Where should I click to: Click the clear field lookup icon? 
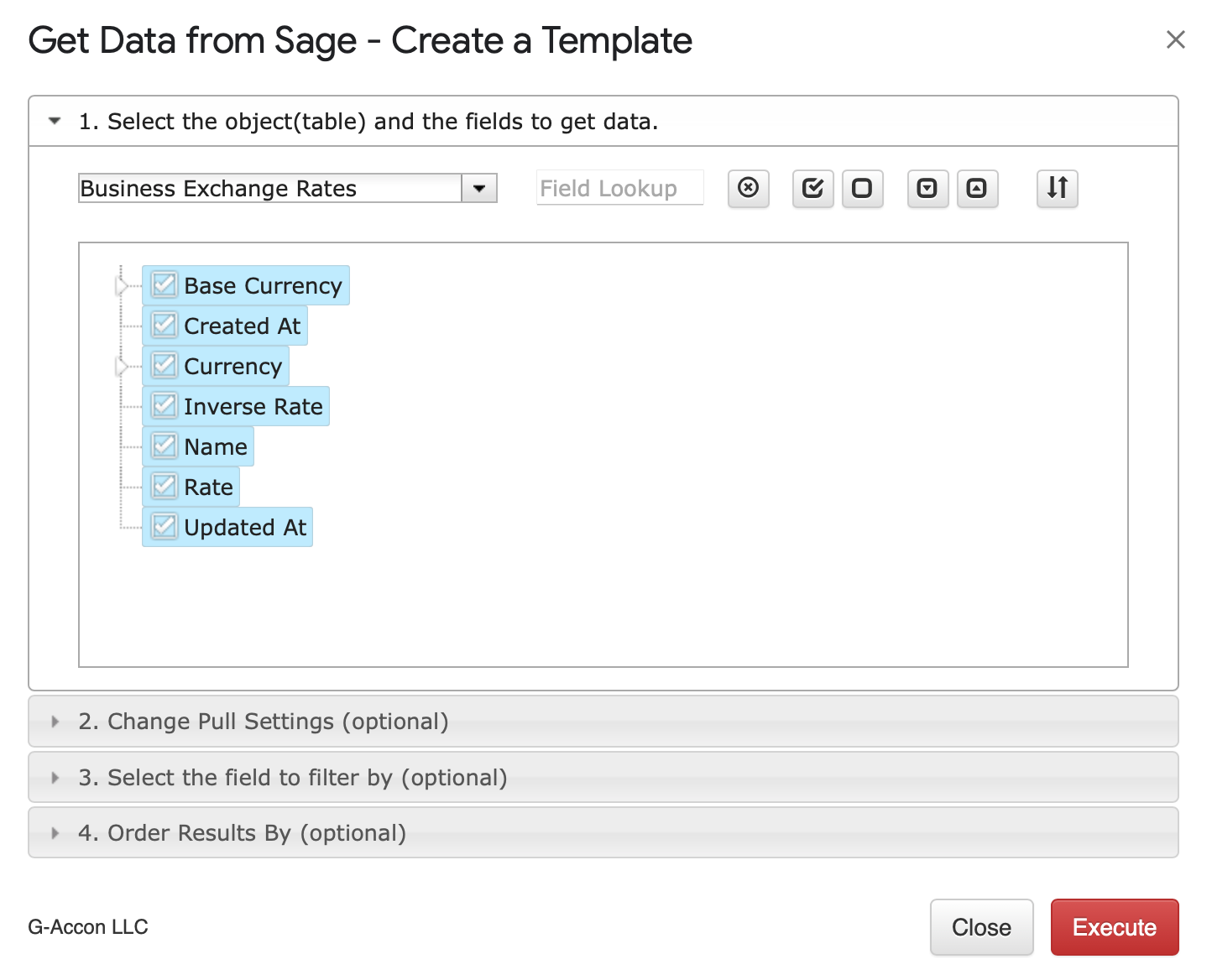click(748, 188)
